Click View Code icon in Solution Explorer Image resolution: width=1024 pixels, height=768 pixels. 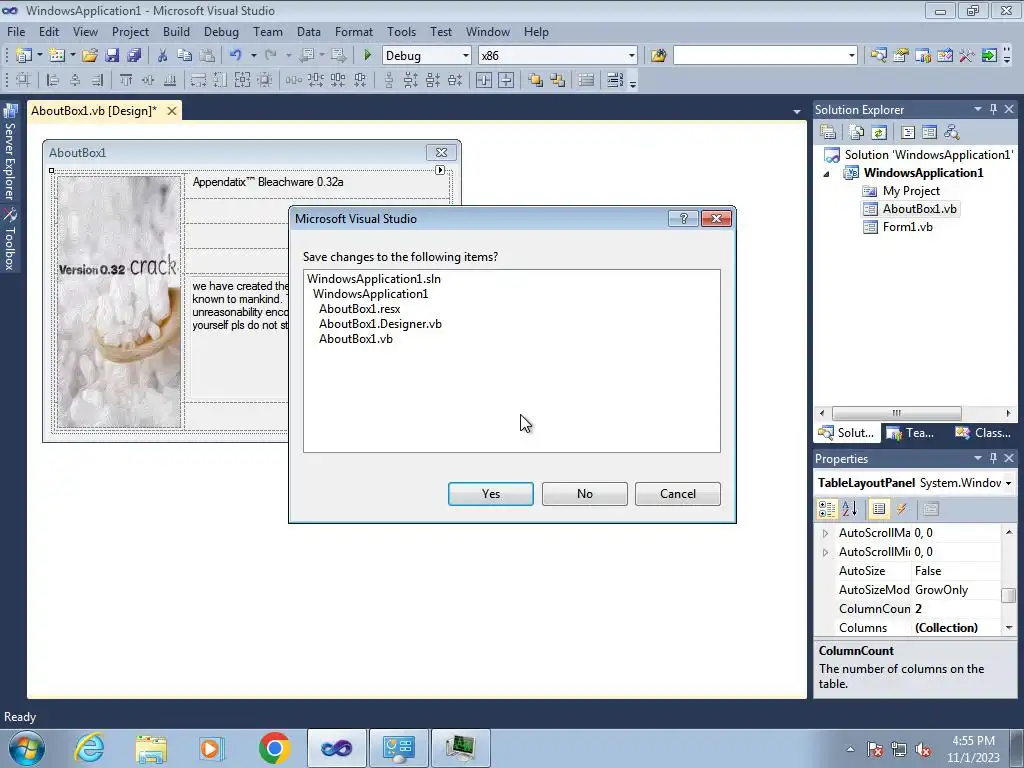coord(908,133)
